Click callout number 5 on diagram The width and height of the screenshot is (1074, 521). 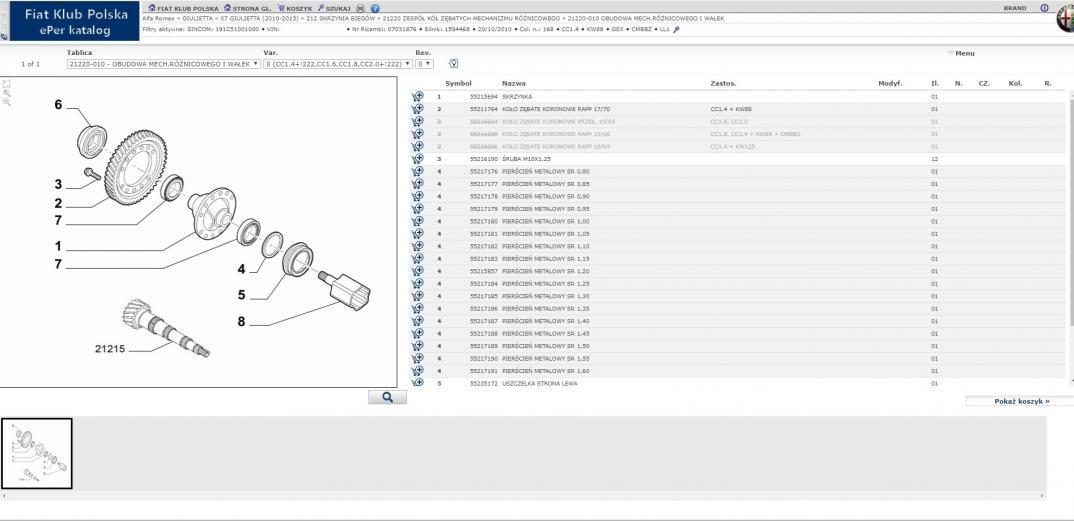point(241,295)
